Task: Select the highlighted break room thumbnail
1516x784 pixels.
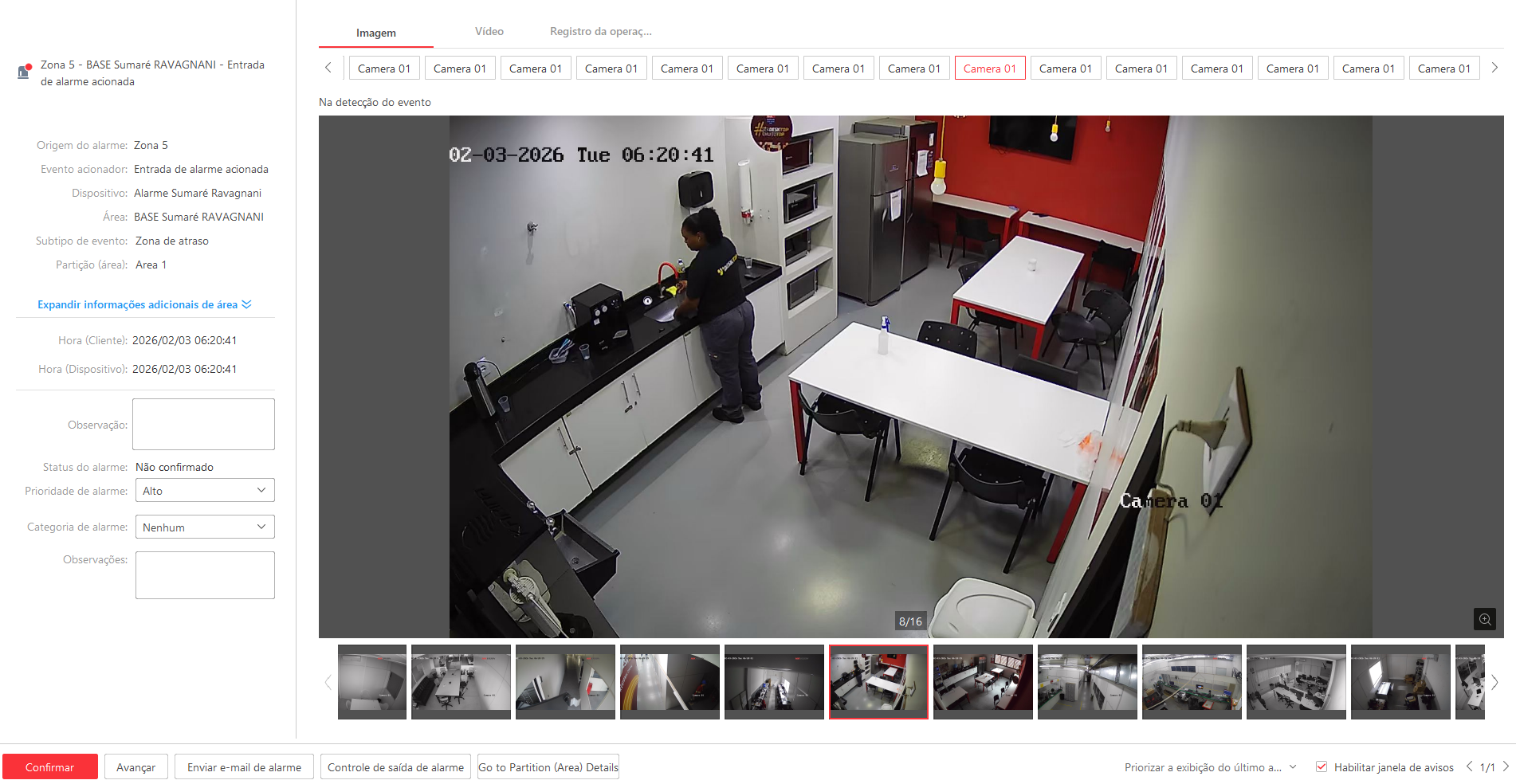Action: pos(878,682)
